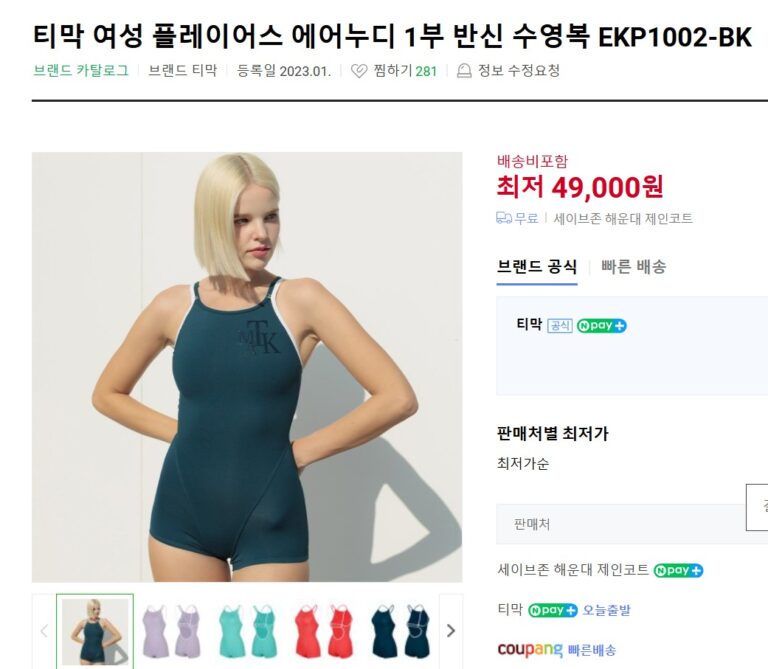Screen dimensions: 768x669
Task: Click the free delivery truck icon
Action: (504, 218)
